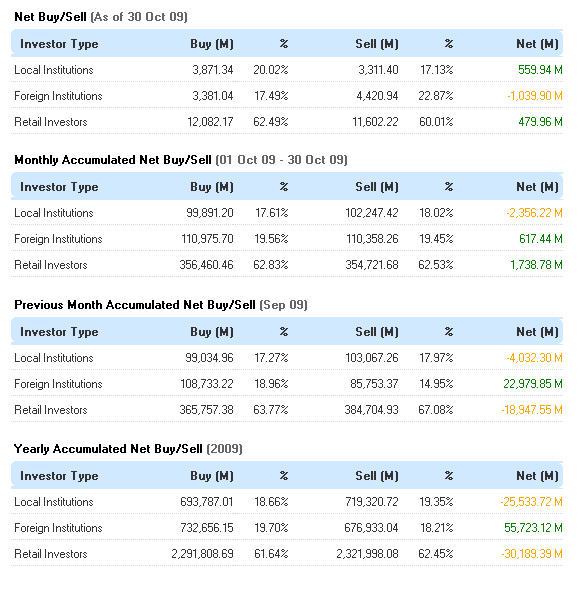Click the 617.44 M monthly net value
580x591 pixels.
pos(540,239)
